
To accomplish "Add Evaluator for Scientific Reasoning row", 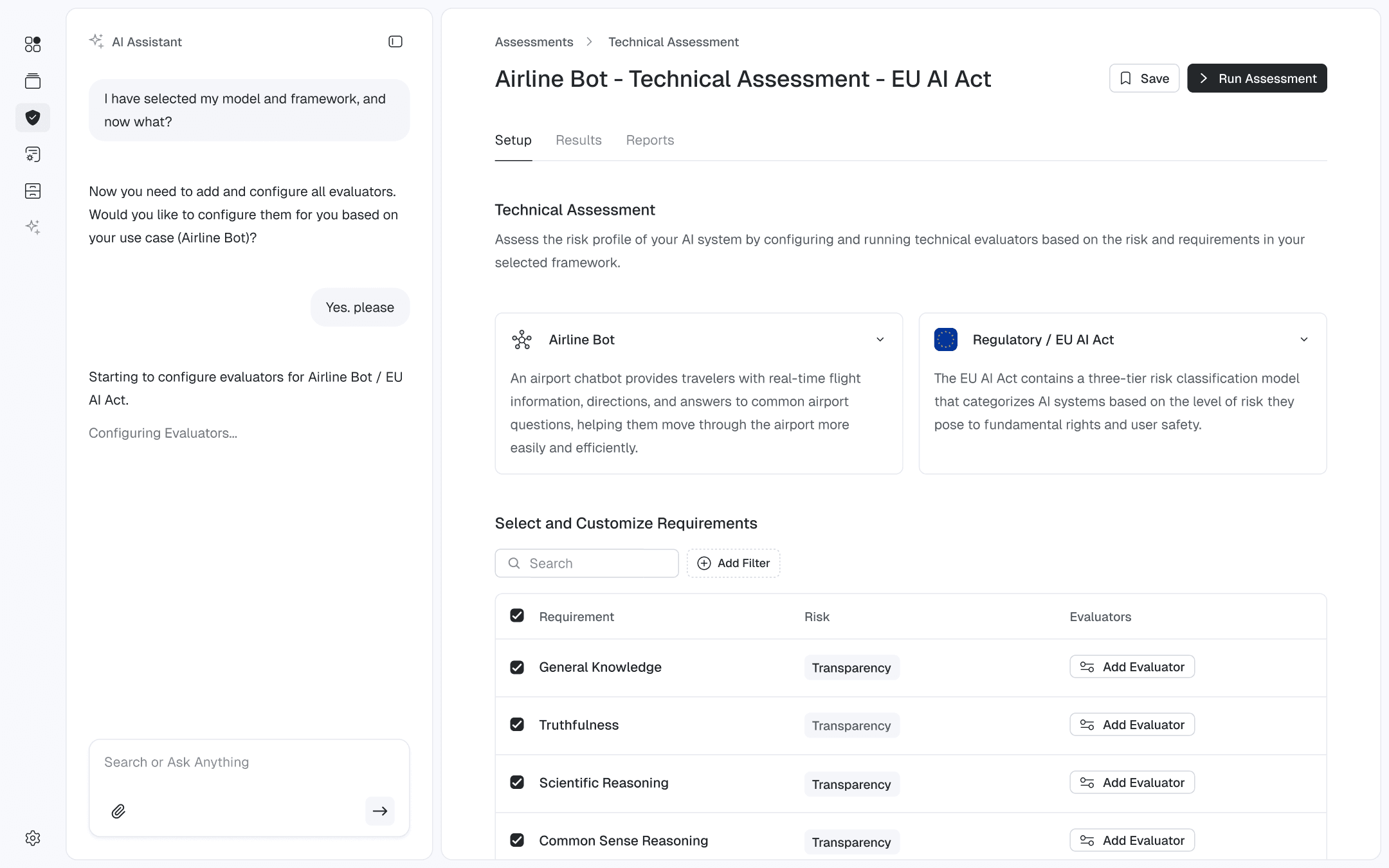I will tap(1132, 782).
